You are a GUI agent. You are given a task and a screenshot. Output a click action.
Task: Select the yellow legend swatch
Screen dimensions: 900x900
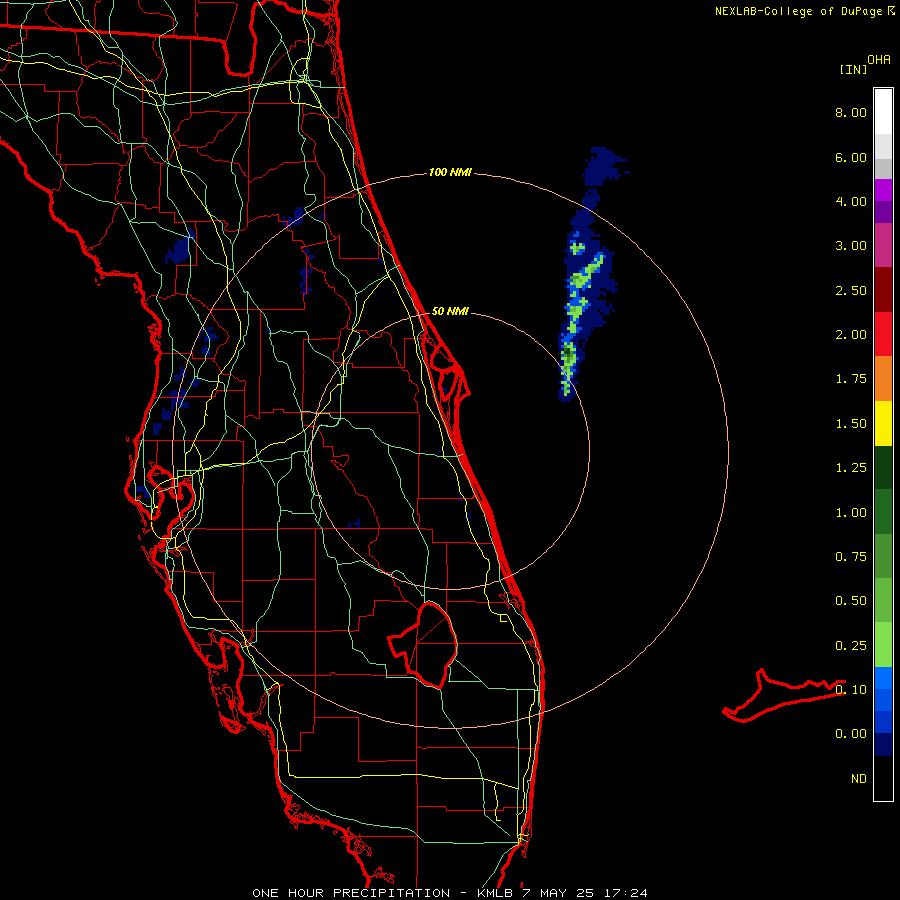point(883,423)
